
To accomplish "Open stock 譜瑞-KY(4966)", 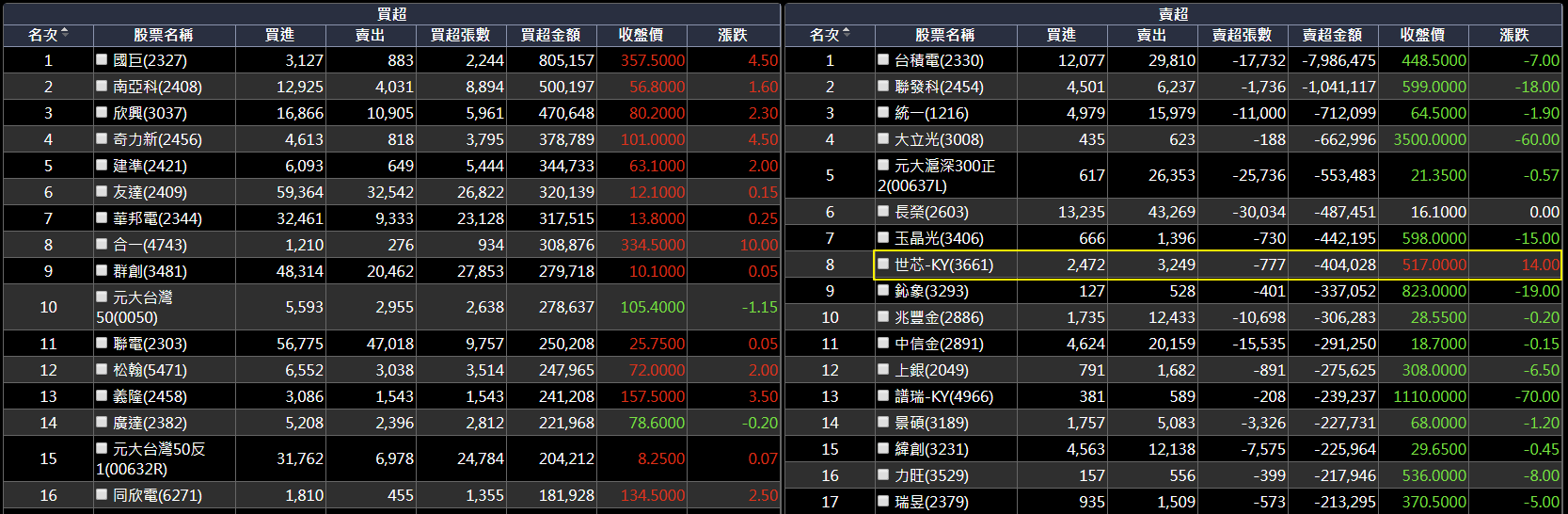I will click(x=943, y=396).
